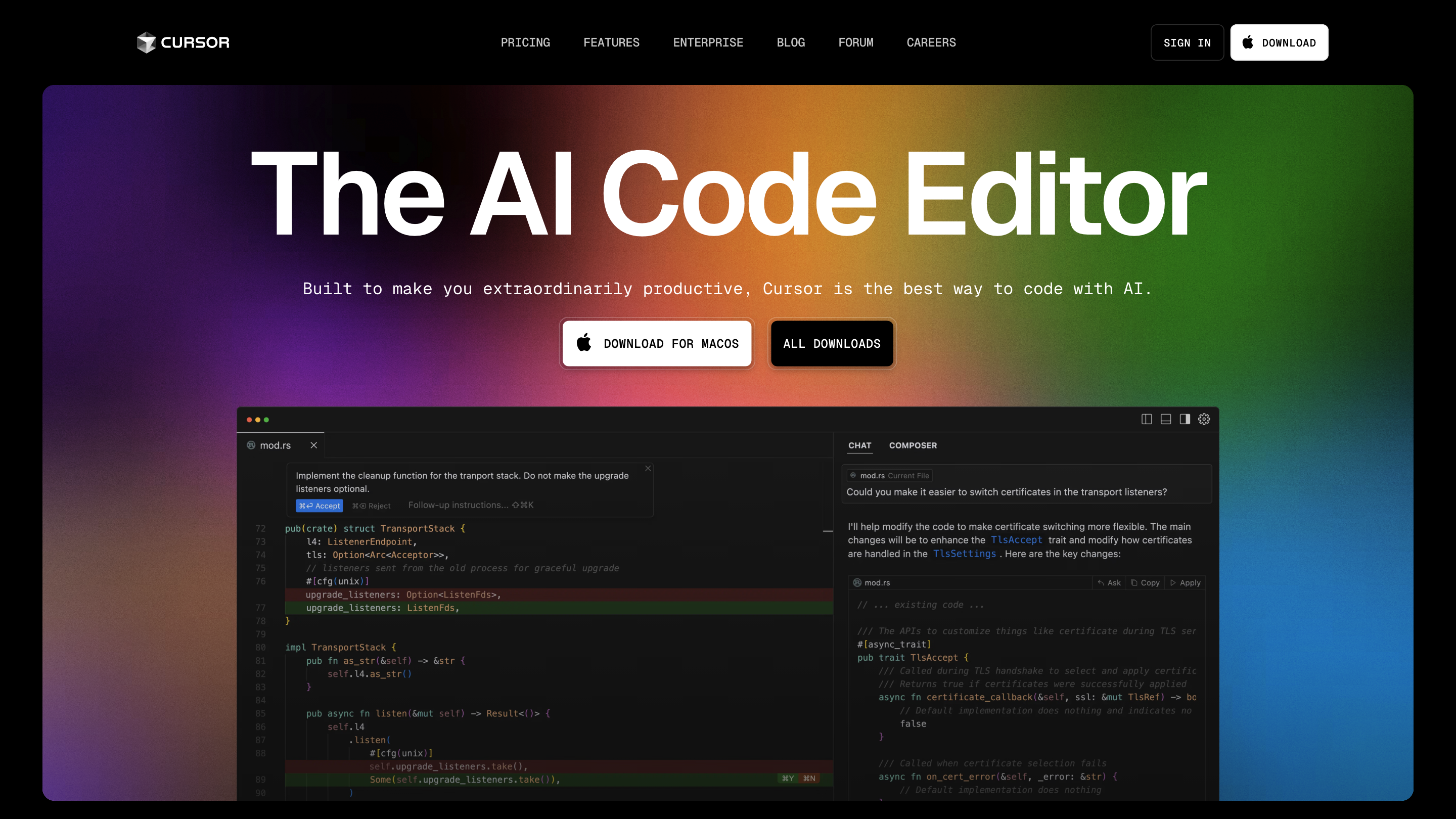The image size is (1456, 819).
Task: Dismiss the inline prompt with its X
Action: click(648, 469)
